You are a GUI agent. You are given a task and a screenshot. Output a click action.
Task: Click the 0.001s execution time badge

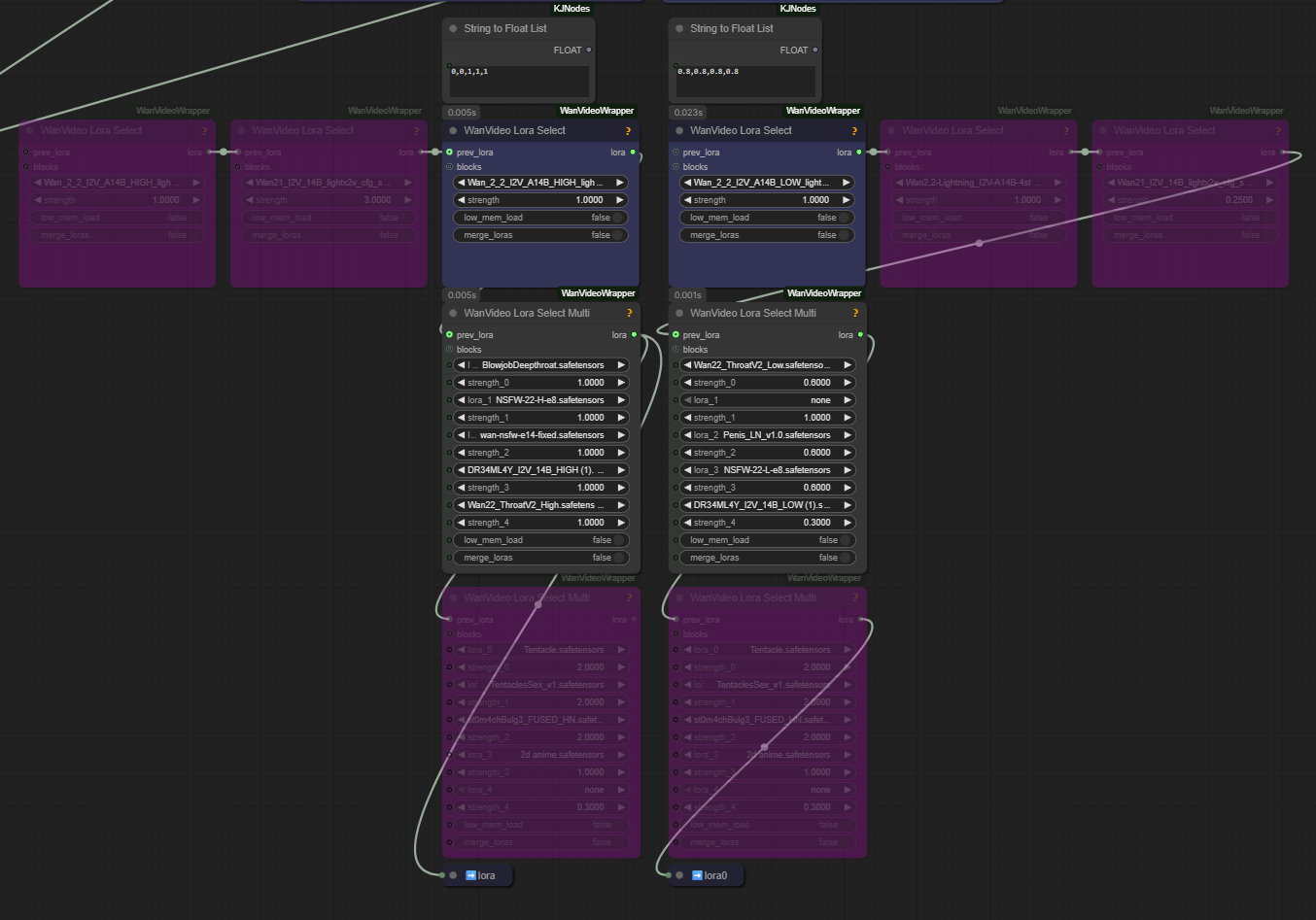[x=688, y=295]
